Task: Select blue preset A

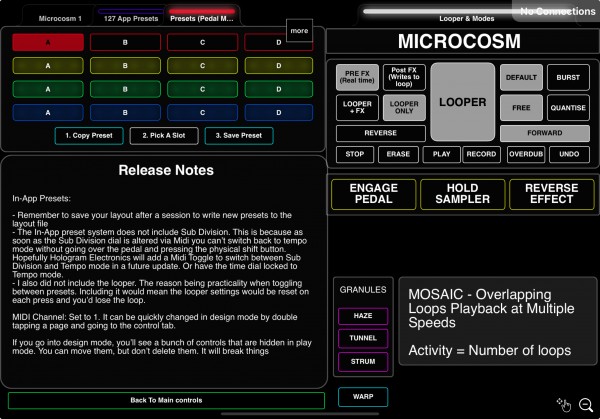Action: coord(48,112)
